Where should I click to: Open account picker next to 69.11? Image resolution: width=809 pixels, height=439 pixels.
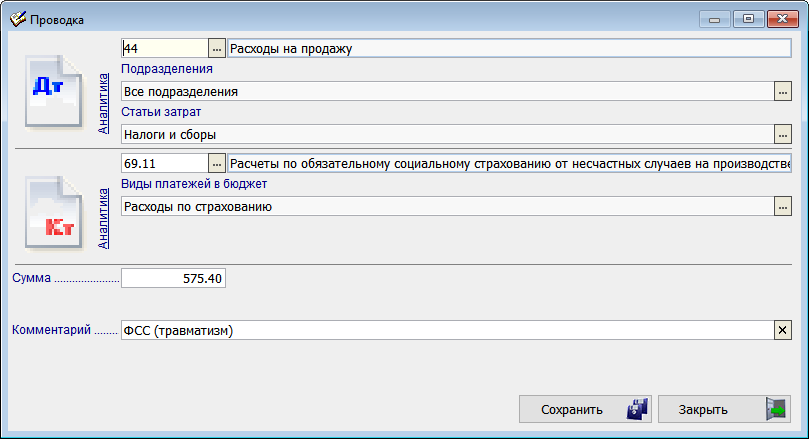[217, 164]
